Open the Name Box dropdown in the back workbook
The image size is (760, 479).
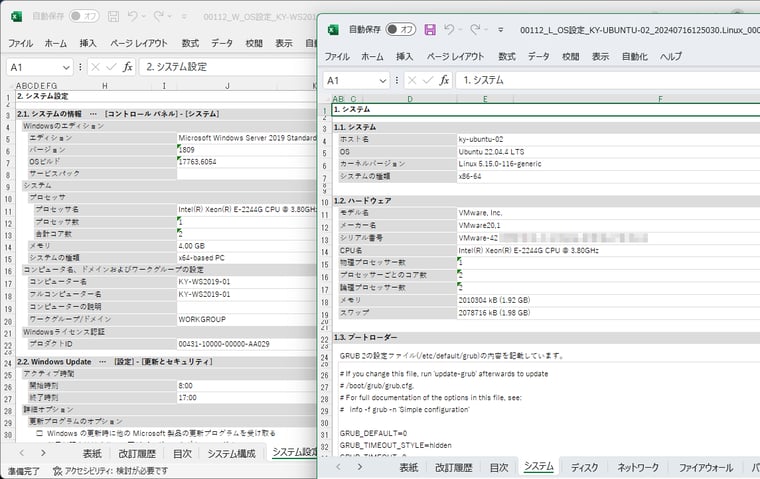pyautogui.click(x=66, y=67)
